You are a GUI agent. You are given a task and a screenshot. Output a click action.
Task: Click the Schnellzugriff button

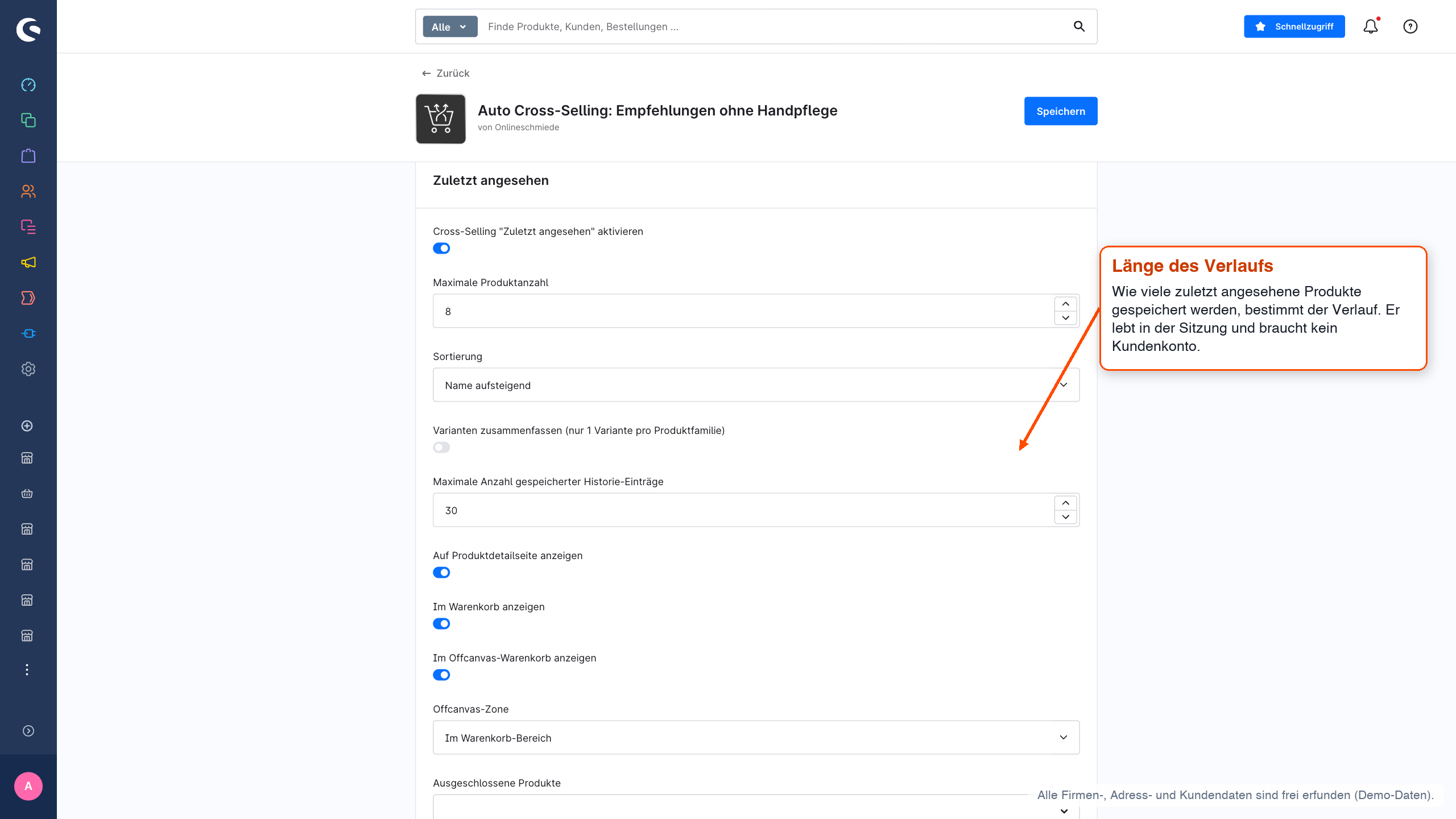[1294, 27]
